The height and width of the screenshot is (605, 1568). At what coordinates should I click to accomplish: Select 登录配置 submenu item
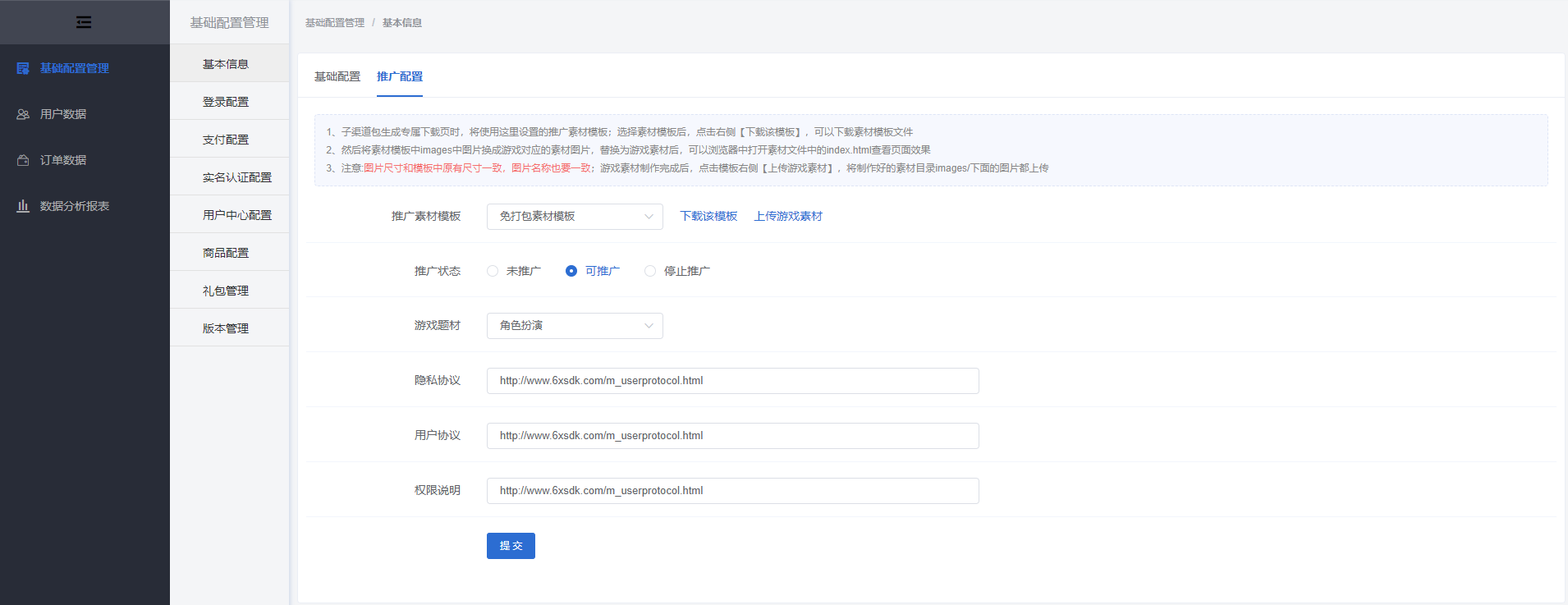pyautogui.click(x=229, y=102)
